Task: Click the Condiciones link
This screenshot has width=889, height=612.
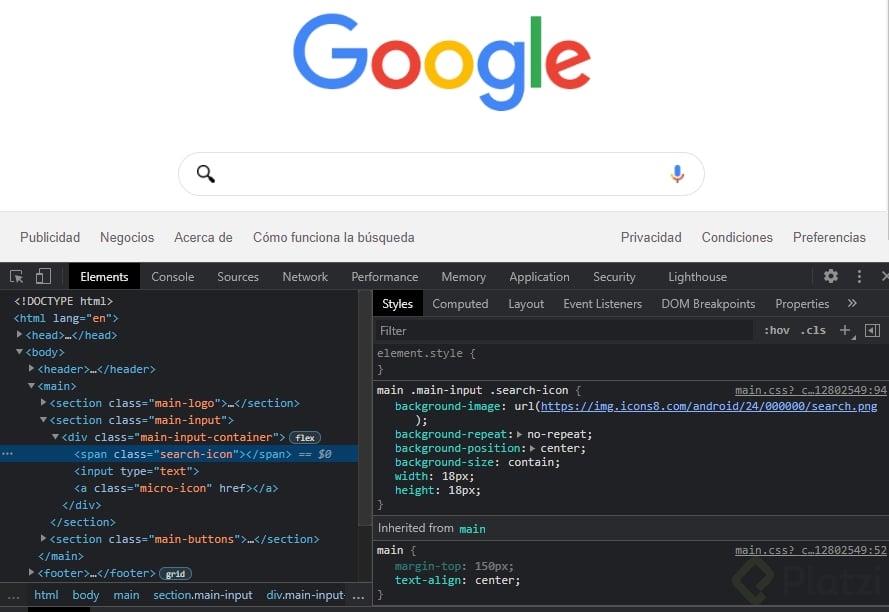Action: [737, 237]
